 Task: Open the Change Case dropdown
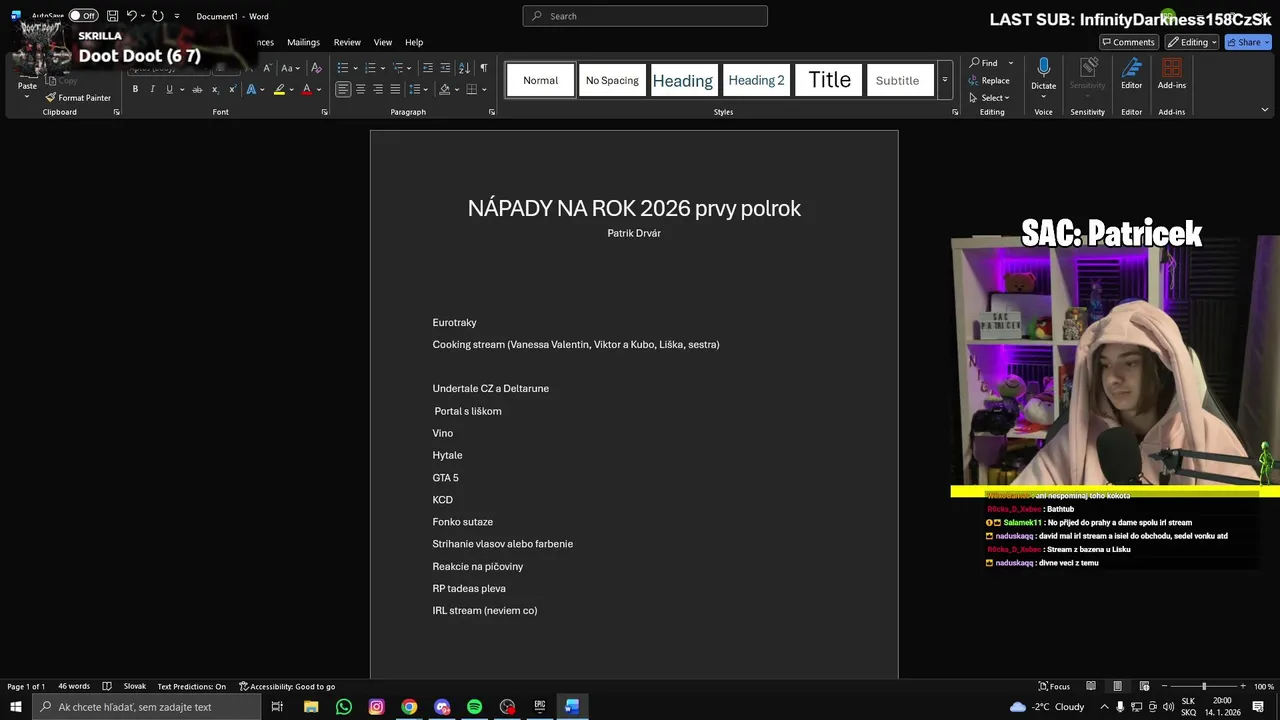[288, 68]
